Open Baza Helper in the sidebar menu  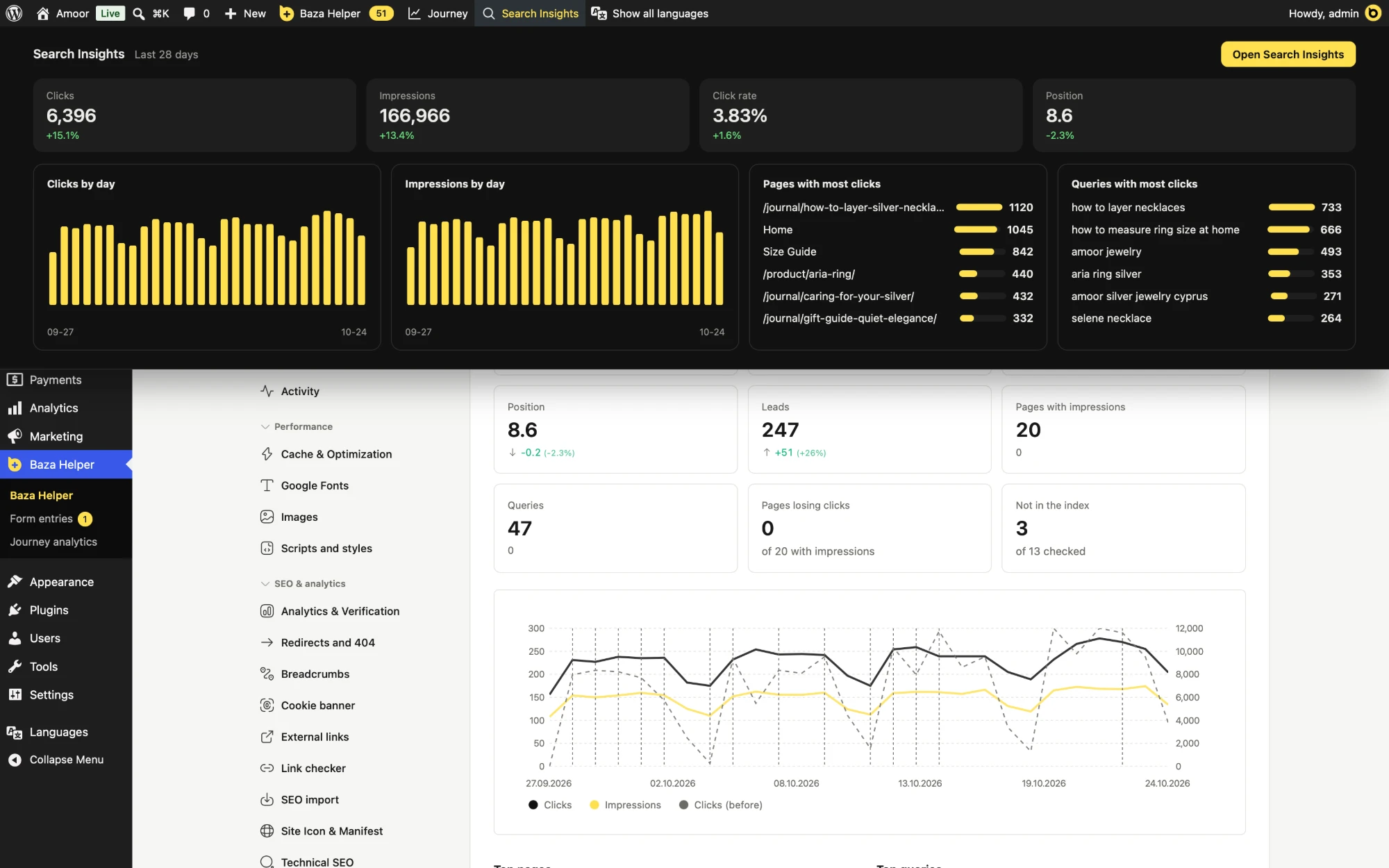[66, 465]
